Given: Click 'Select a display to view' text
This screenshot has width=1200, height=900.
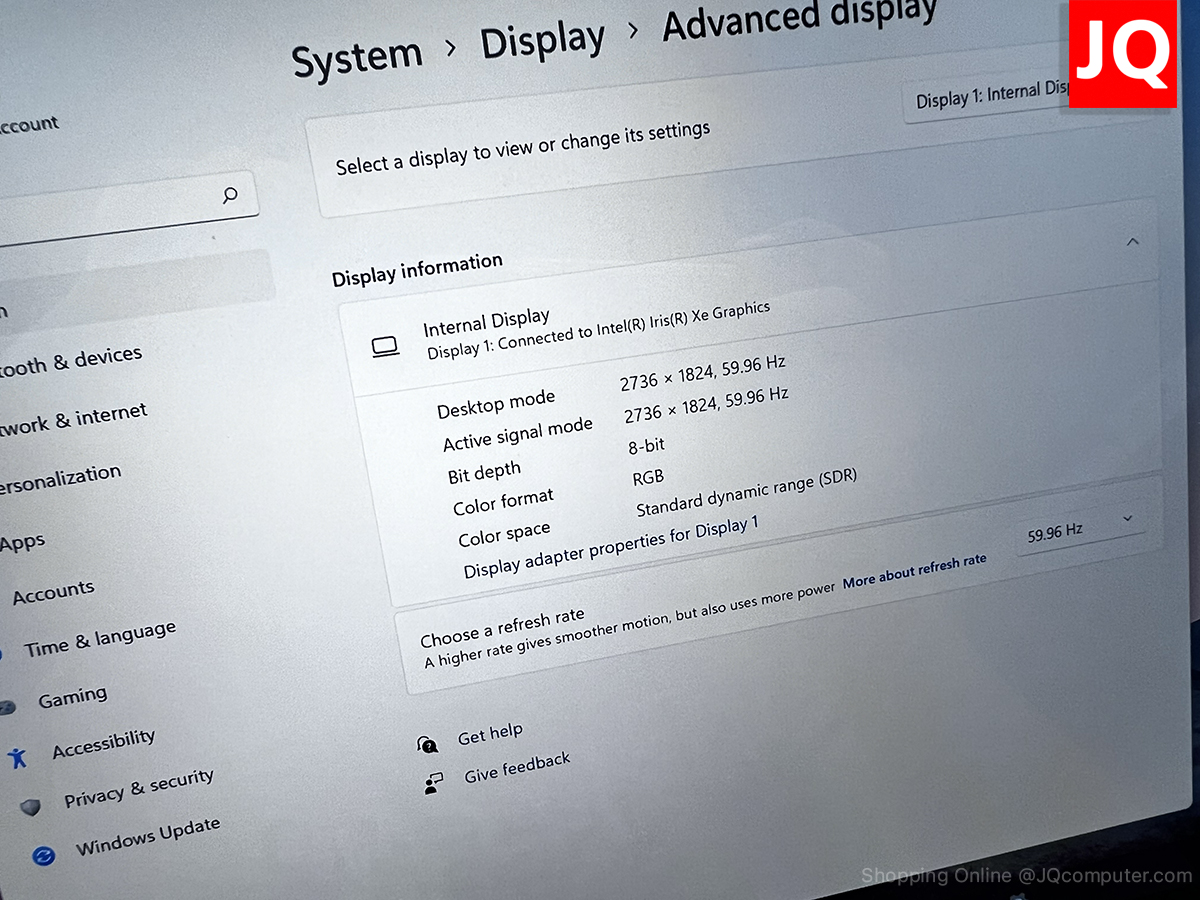Looking at the screenshot, I should pyautogui.click(x=523, y=147).
